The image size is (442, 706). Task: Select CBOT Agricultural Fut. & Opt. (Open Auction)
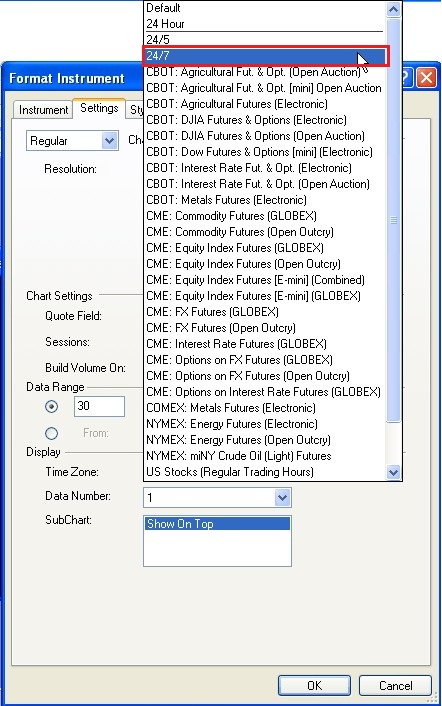(265, 72)
